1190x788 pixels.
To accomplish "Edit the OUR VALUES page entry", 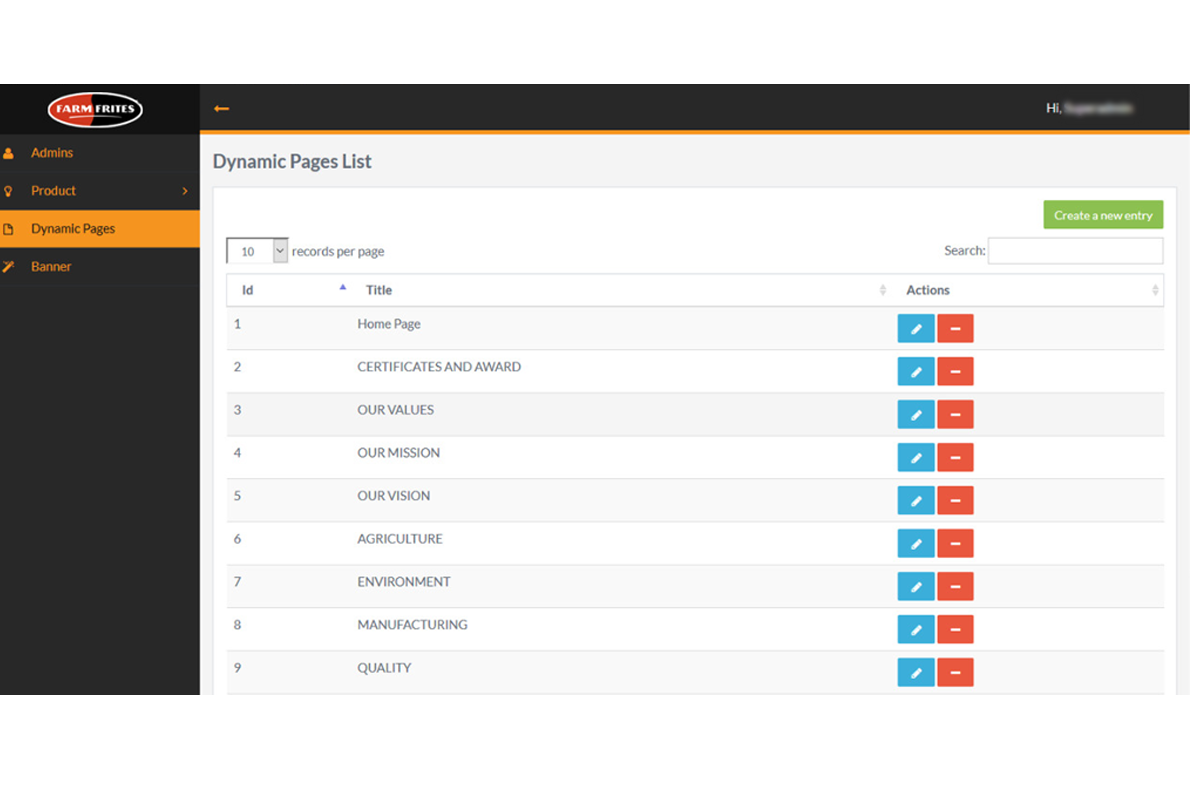I will click(x=915, y=414).
